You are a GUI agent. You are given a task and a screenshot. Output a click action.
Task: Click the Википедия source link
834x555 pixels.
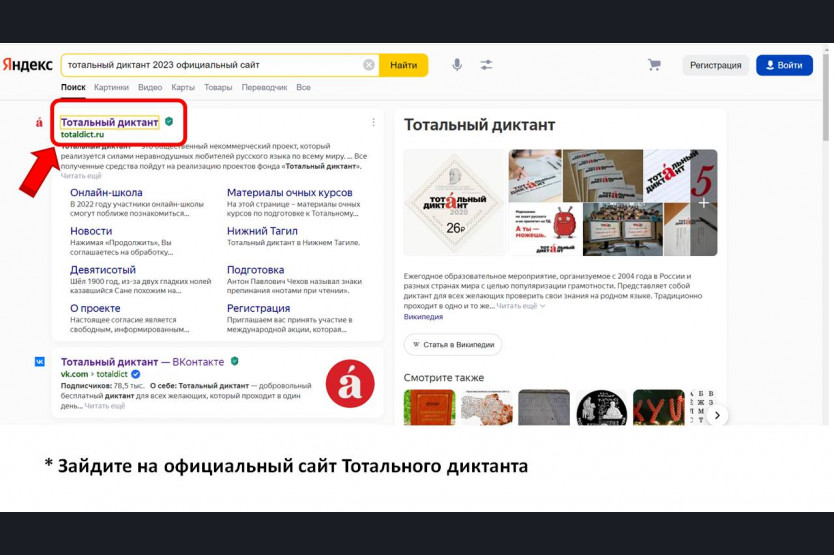click(423, 317)
